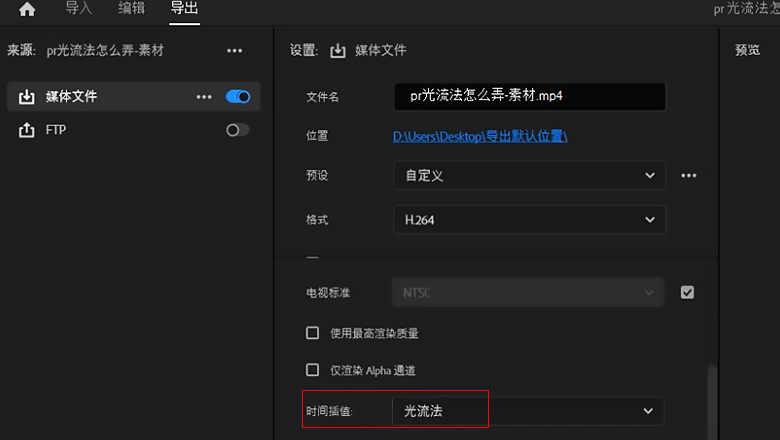Click the disabled 电视标准 NTSC dropdown
The width and height of the screenshot is (780, 440).
pos(528,292)
